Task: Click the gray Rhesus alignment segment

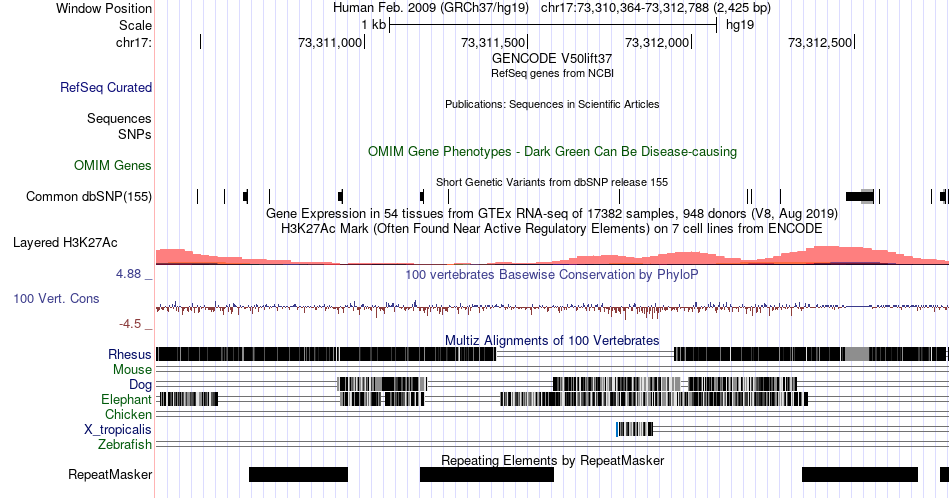Action: pyautogui.click(x=857, y=354)
